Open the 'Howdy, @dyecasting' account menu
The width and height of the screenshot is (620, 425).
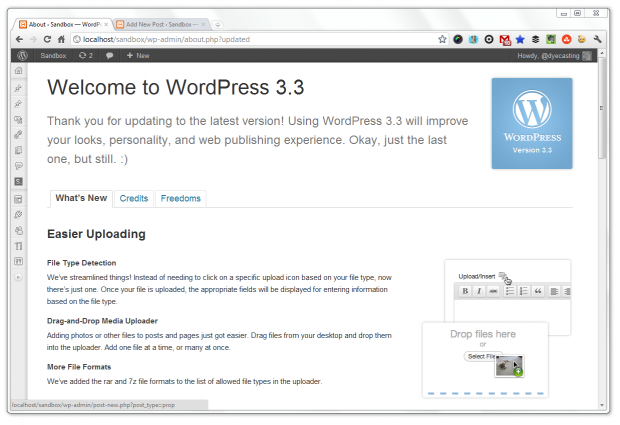click(x=545, y=56)
